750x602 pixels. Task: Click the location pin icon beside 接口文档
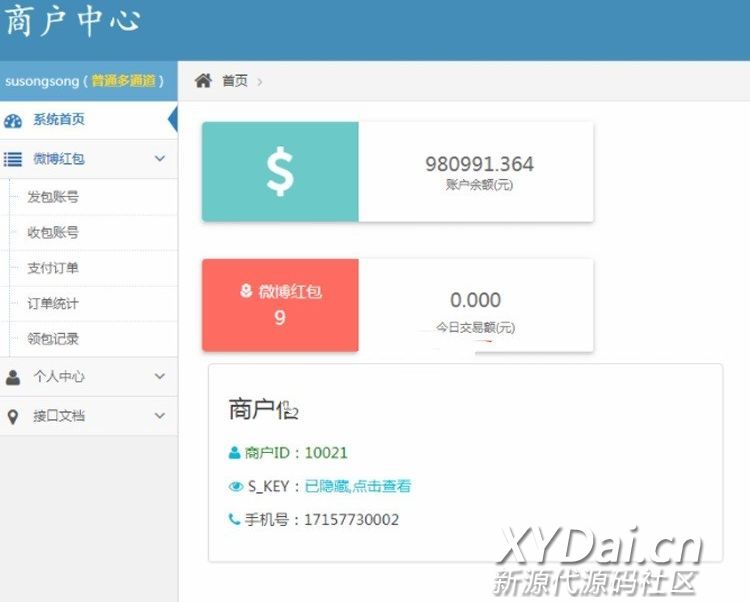tap(13, 417)
